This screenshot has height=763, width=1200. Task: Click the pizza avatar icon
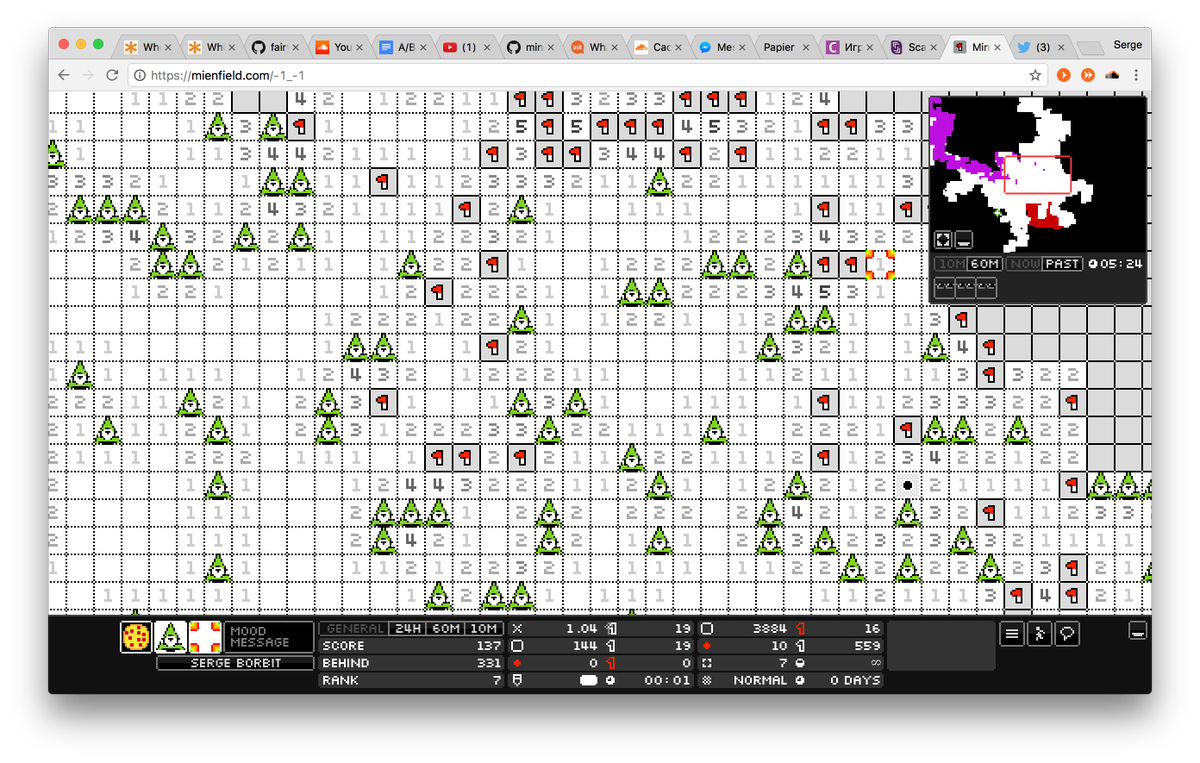click(x=136, y=636)
